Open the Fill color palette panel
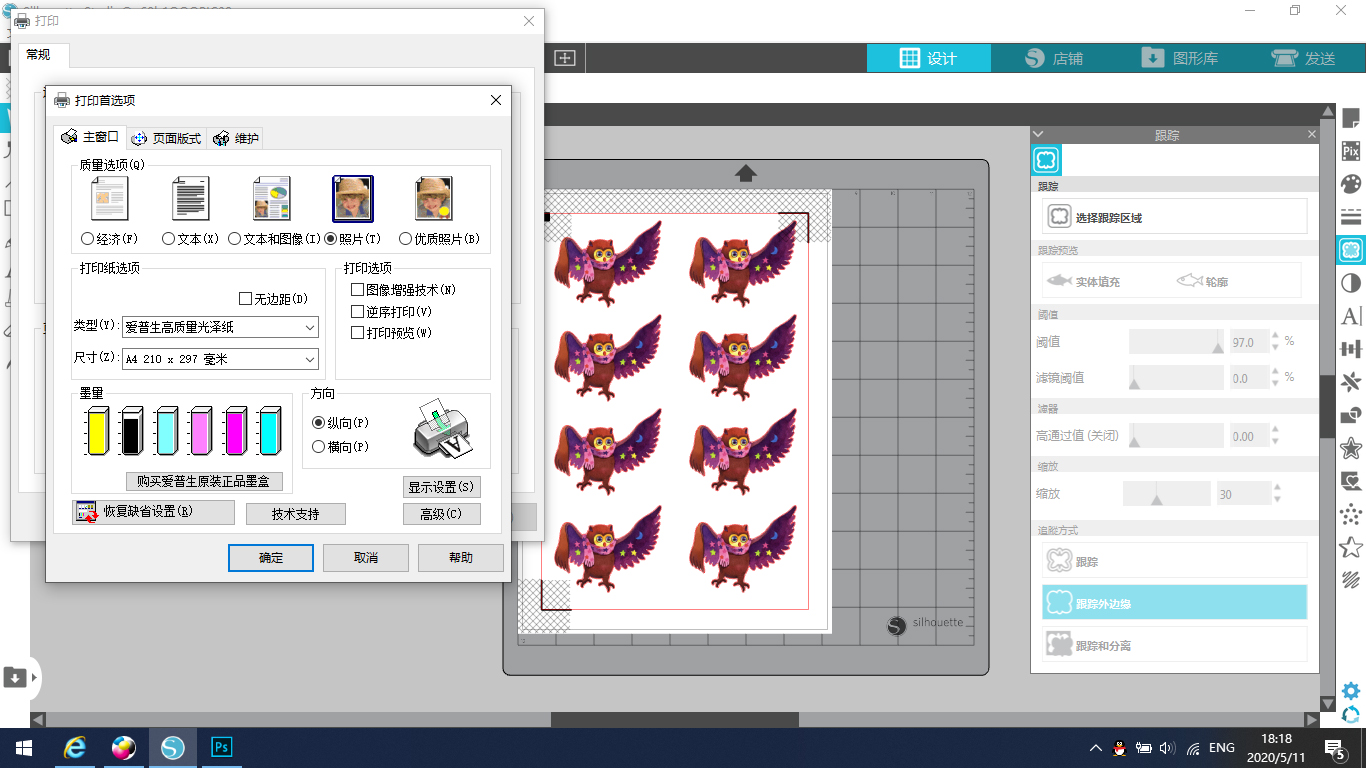 pyautogui.click(x=1351, y=184)
